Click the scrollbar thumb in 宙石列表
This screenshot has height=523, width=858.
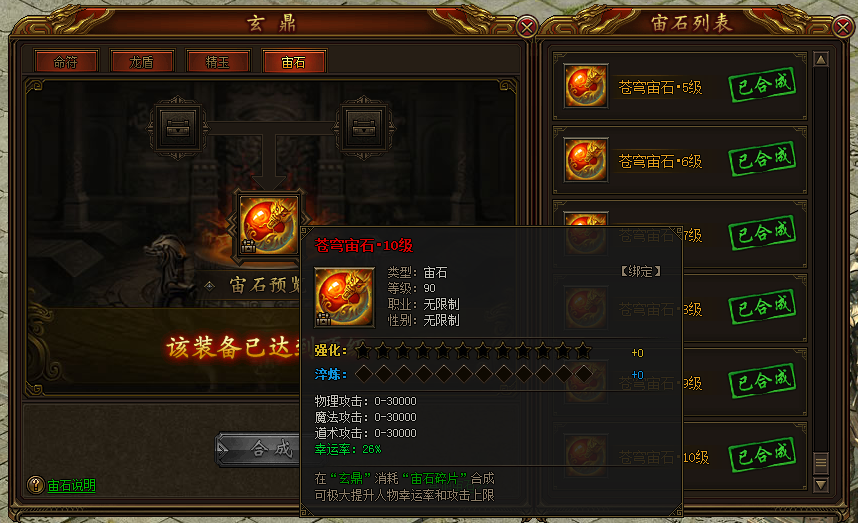coord(821,463)
